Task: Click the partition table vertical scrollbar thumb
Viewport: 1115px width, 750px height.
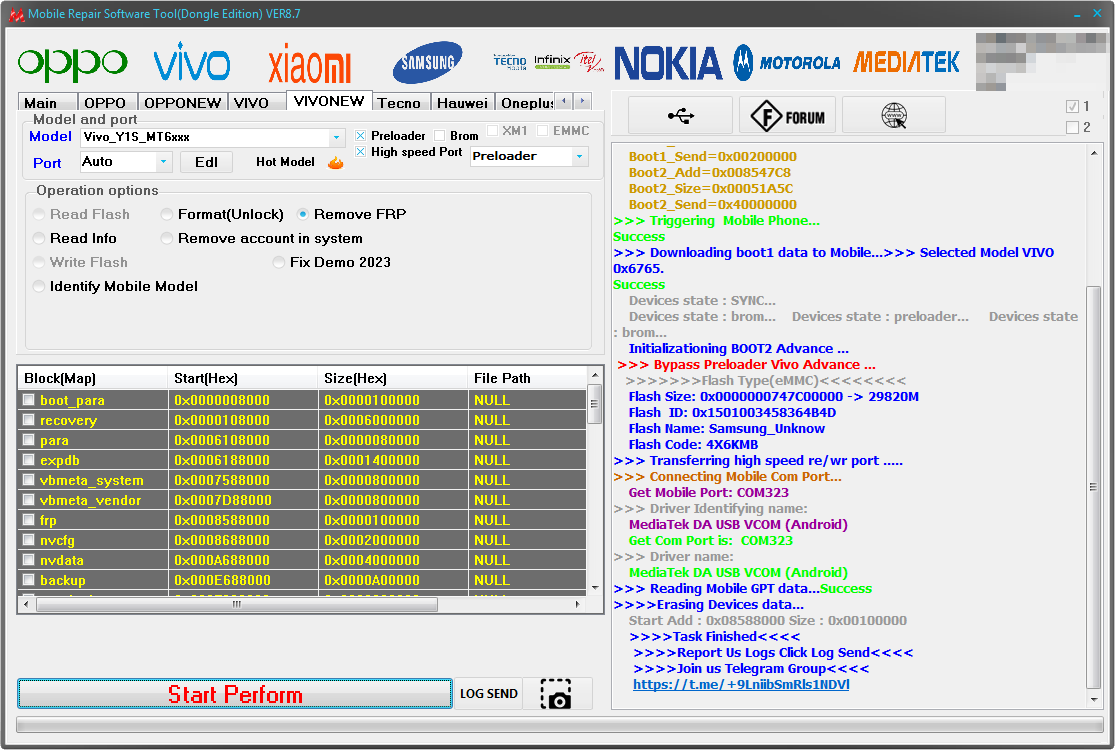Action: coord(595,404)
